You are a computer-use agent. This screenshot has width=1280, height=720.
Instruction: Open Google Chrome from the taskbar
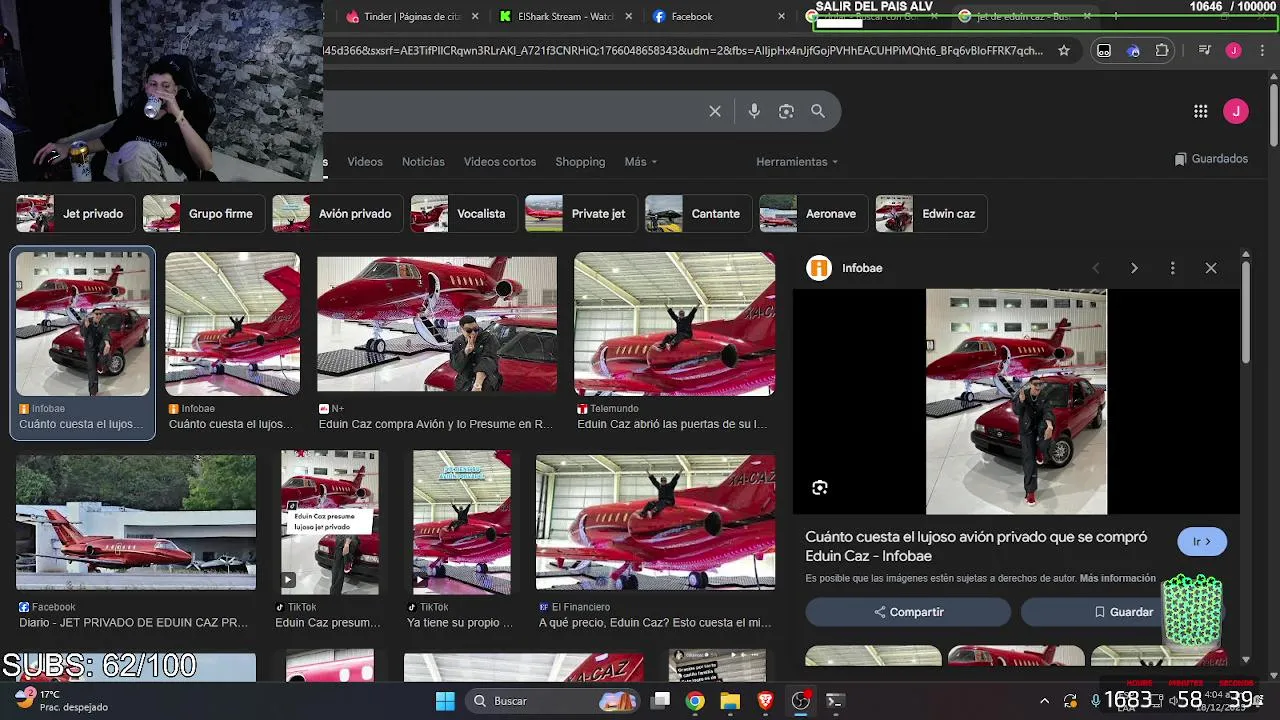pyautogui.click(x=695, y=701)
